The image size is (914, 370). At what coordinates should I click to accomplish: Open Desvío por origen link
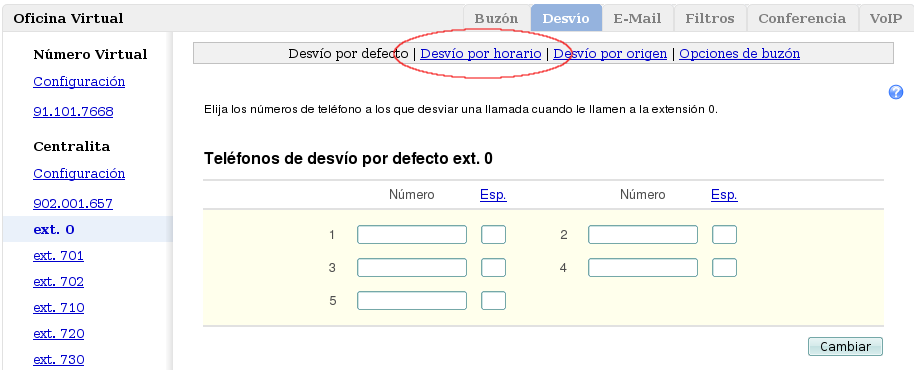(x=610, y=54)
